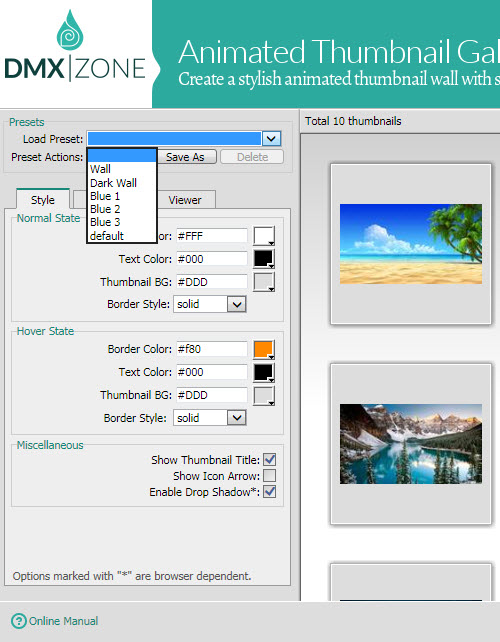Click Normal State Thumbnail BG #DDD field
This screenshot has height=642, width=500.
[212, 282]
